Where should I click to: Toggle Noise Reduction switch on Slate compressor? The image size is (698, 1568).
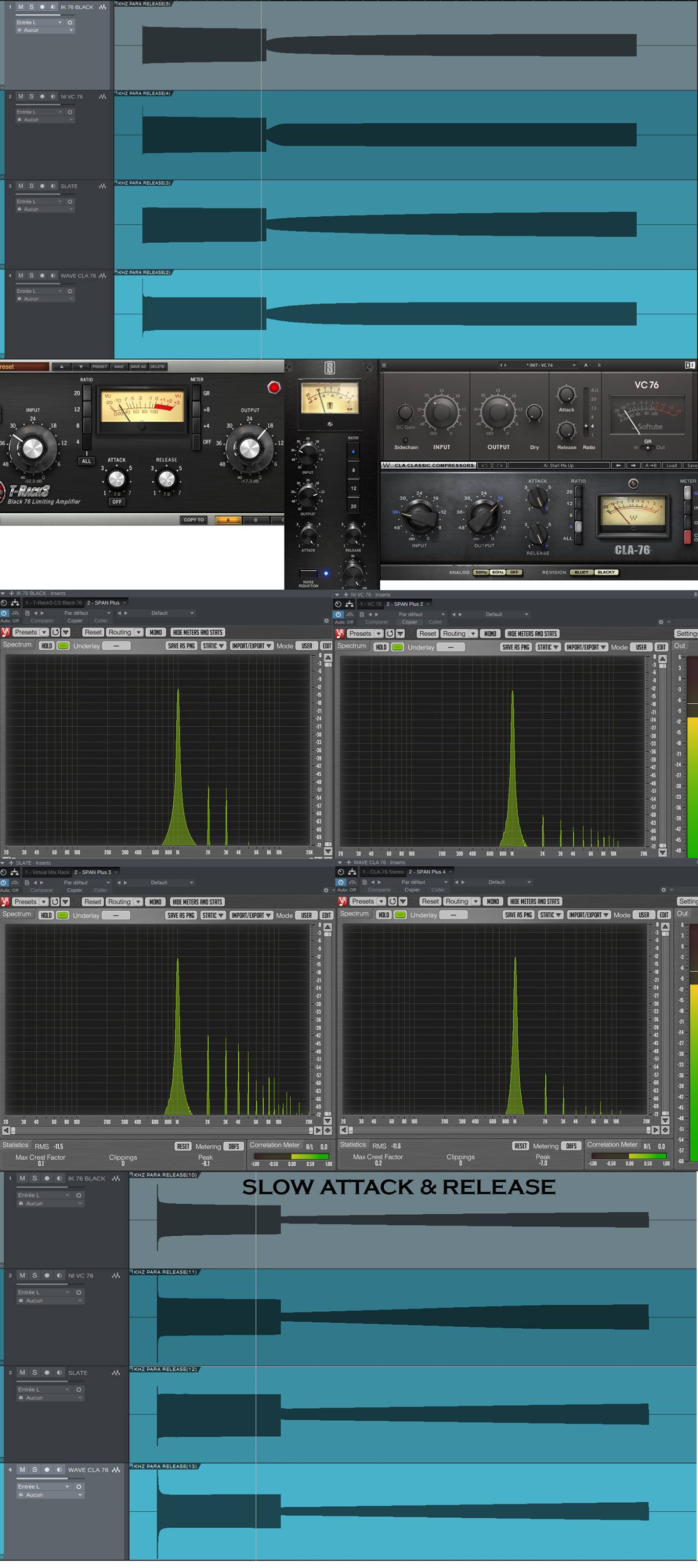[x=309, y=573]
